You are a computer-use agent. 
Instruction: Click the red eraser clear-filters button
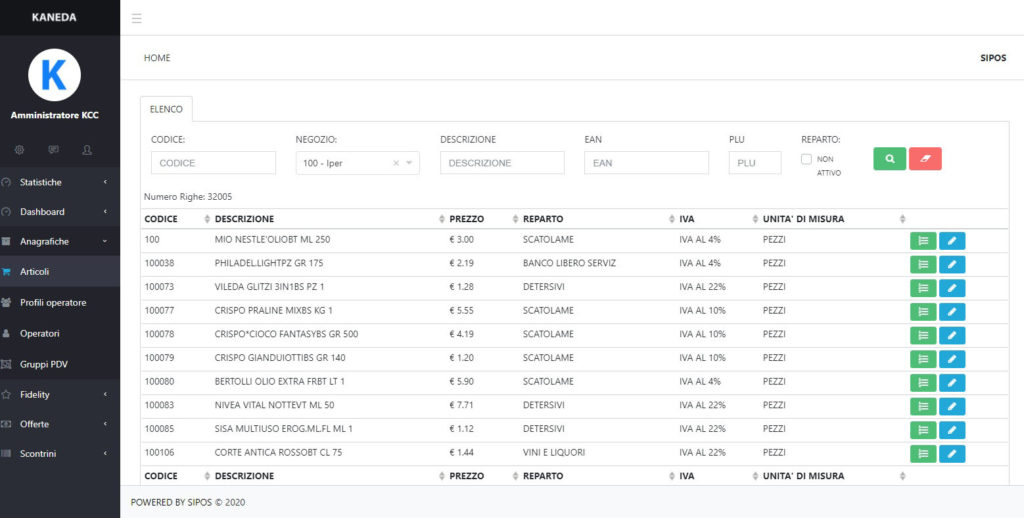tap(925, 158)
